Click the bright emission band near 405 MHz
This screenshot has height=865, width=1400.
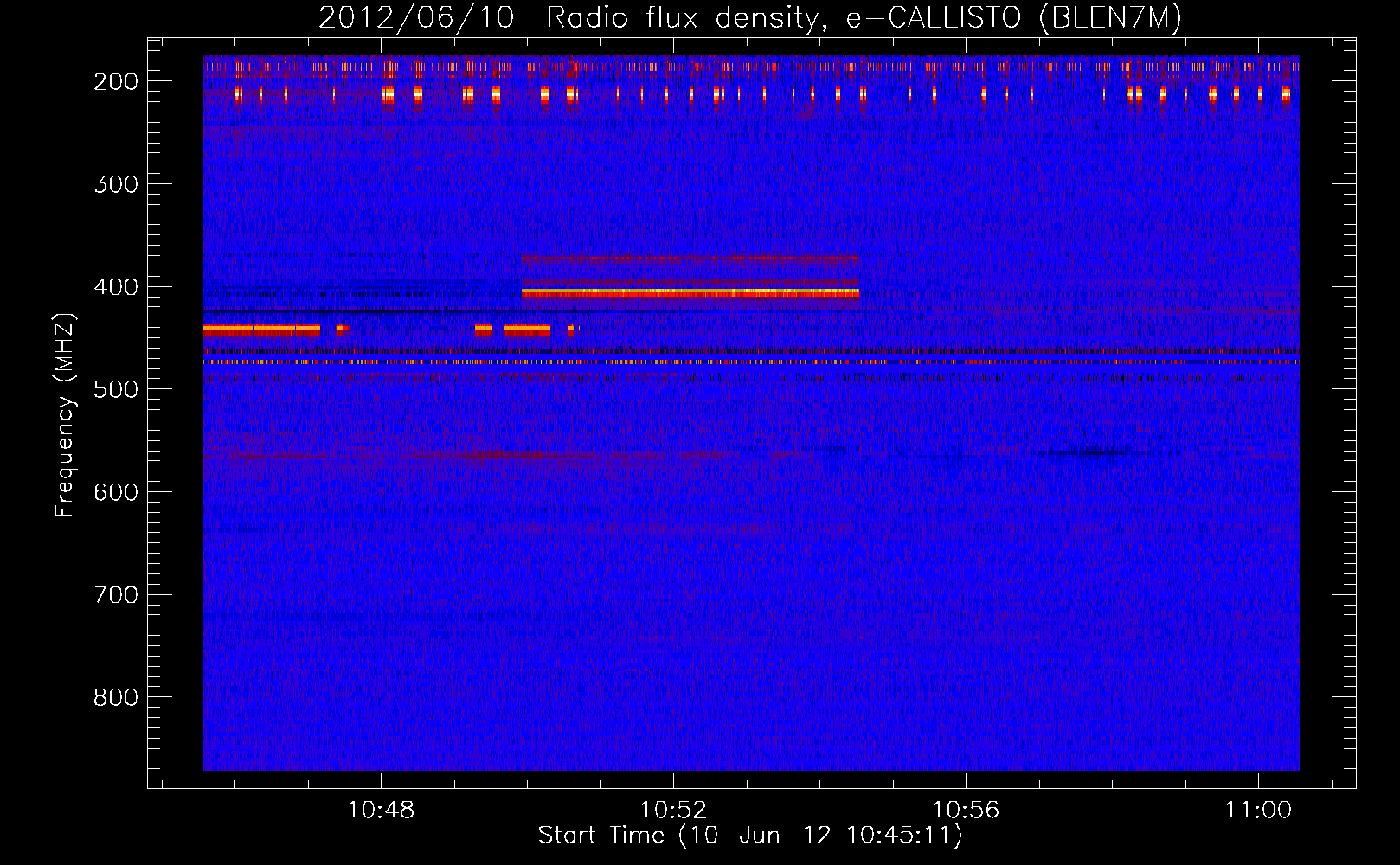tap(690, 293)
